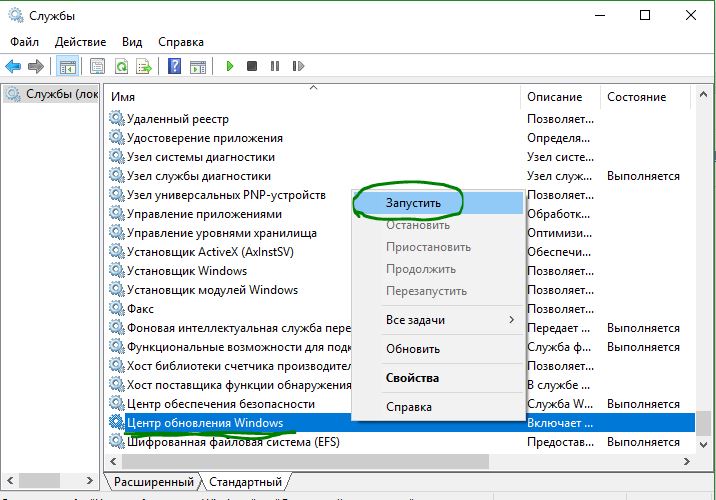The height and width of the screenshot is (500, 716).
Task: Click gear icon next to Факс
Action: tap(117, 309)
